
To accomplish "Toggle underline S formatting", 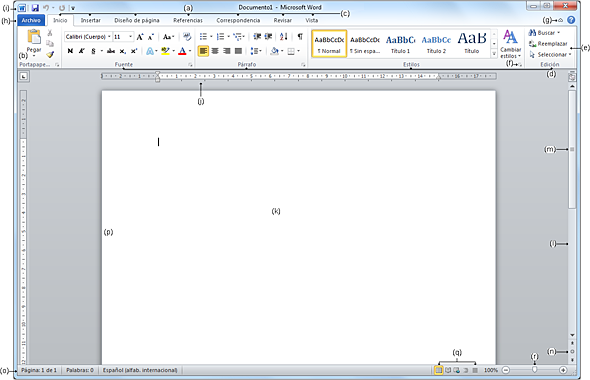I will point(93,51).
